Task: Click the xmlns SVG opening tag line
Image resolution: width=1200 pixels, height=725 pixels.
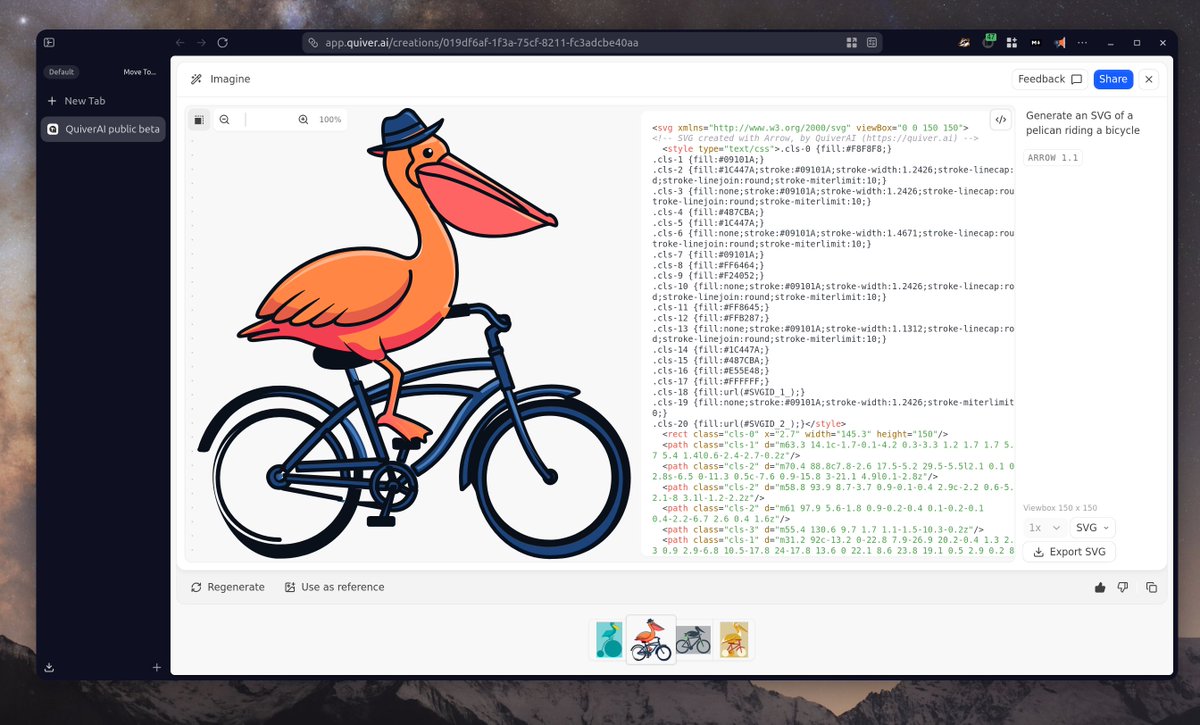Action: pos(810,128)
